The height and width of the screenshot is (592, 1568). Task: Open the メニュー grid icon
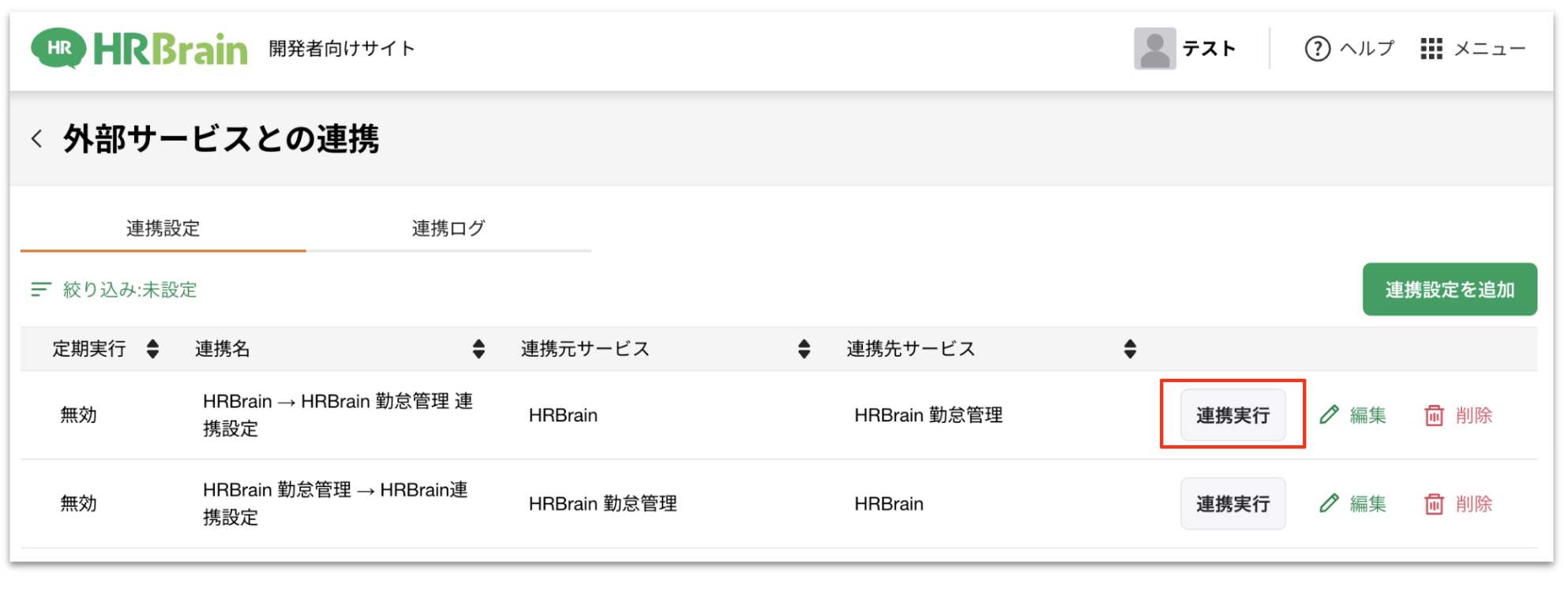[1431, 49]
